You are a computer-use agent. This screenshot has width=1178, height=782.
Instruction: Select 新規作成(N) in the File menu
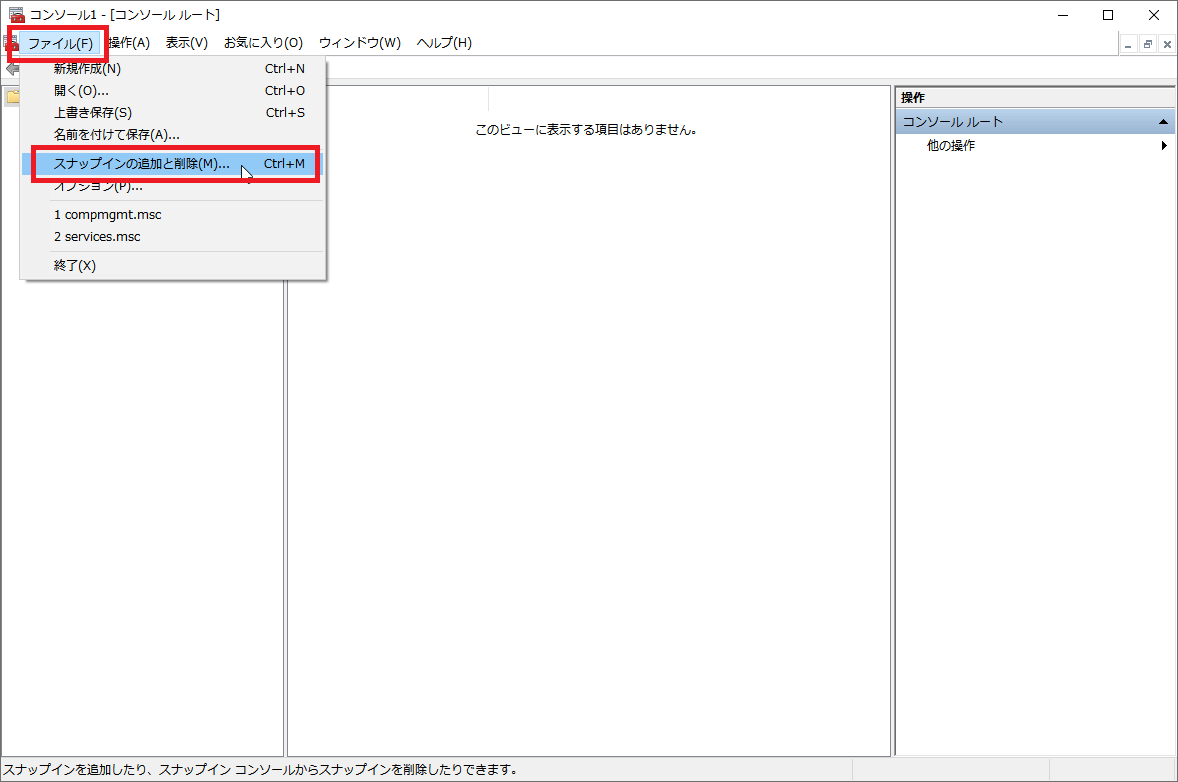87,69
